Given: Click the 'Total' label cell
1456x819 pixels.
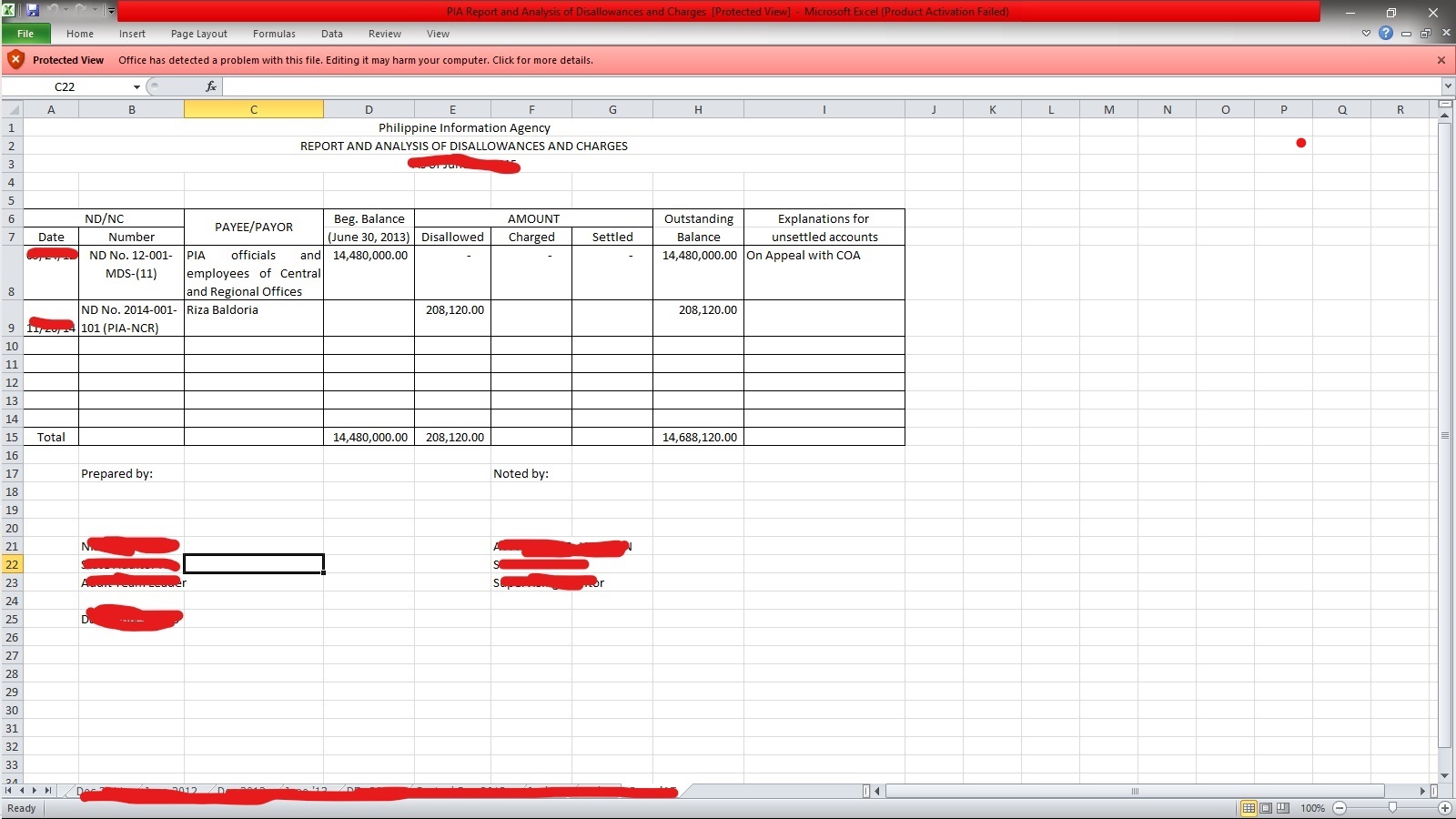Looking at the screenshot, I should click(x=51, y=437).
